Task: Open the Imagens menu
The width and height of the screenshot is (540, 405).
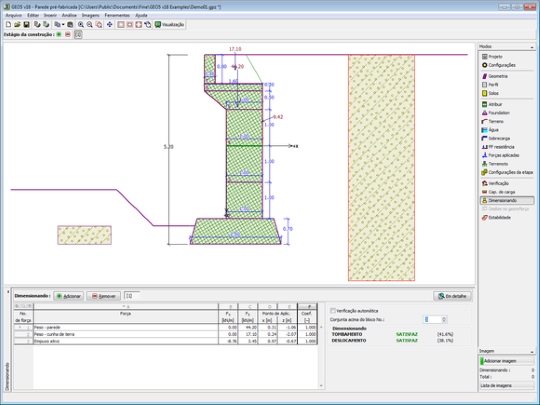Action: (x=91, y=15)
